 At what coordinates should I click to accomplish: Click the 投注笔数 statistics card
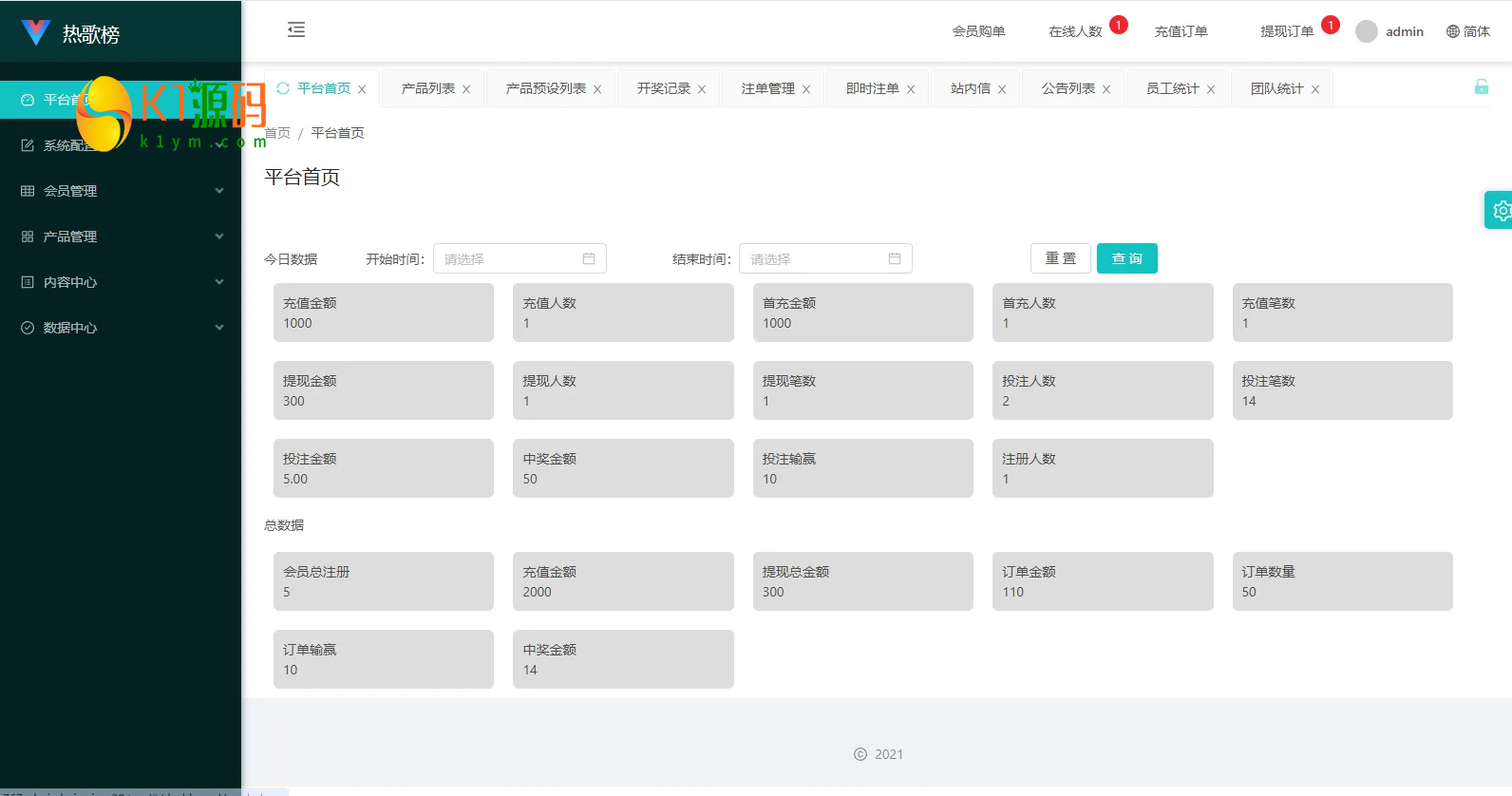point(1342,390)
